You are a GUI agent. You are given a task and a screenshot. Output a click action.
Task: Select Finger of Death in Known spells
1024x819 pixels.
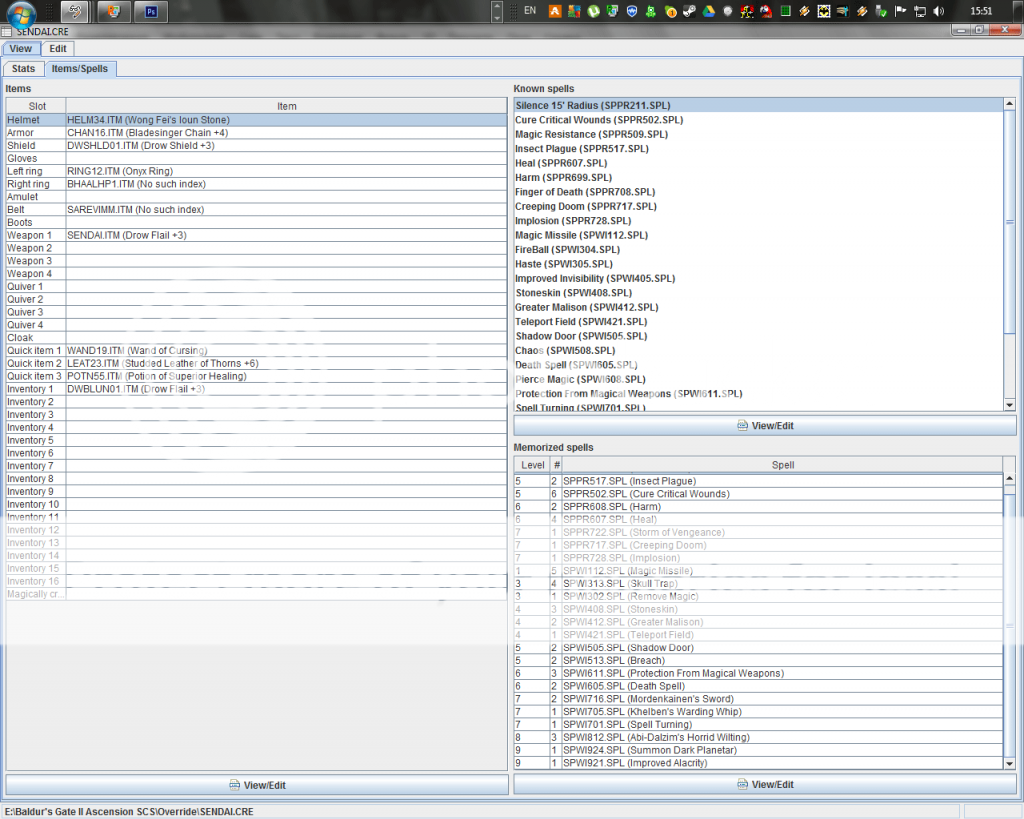pyautogui.click(x=585, y=192)
